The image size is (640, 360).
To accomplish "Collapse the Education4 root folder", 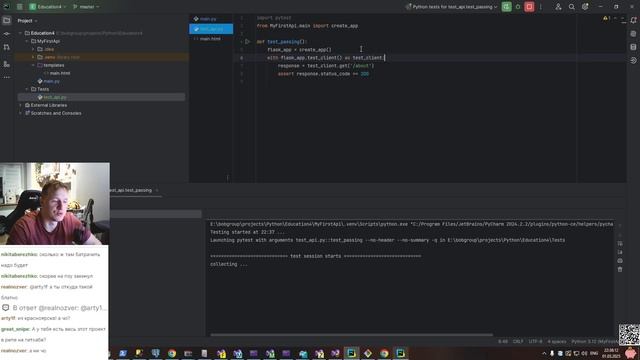I will (x=21, y=33).
